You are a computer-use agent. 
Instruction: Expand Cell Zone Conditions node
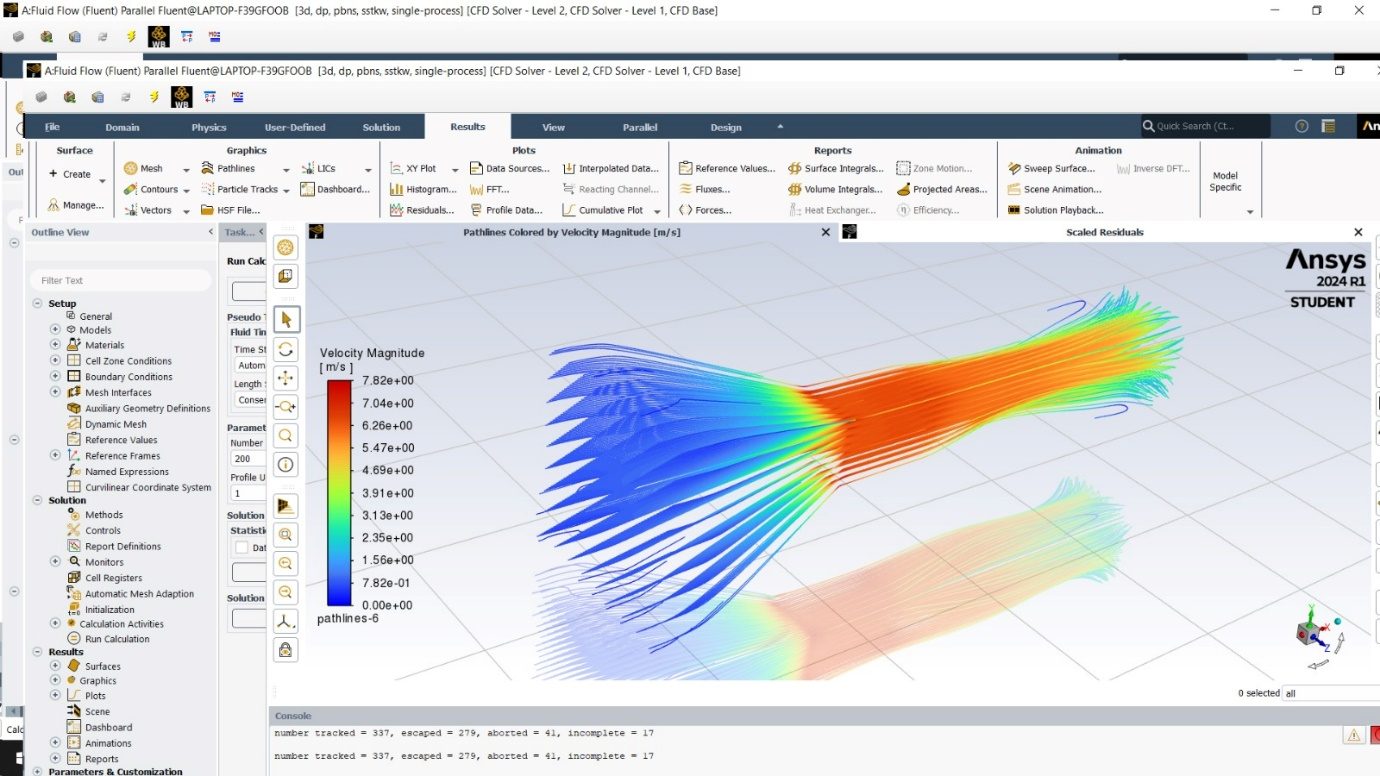[x=55, y=361]
